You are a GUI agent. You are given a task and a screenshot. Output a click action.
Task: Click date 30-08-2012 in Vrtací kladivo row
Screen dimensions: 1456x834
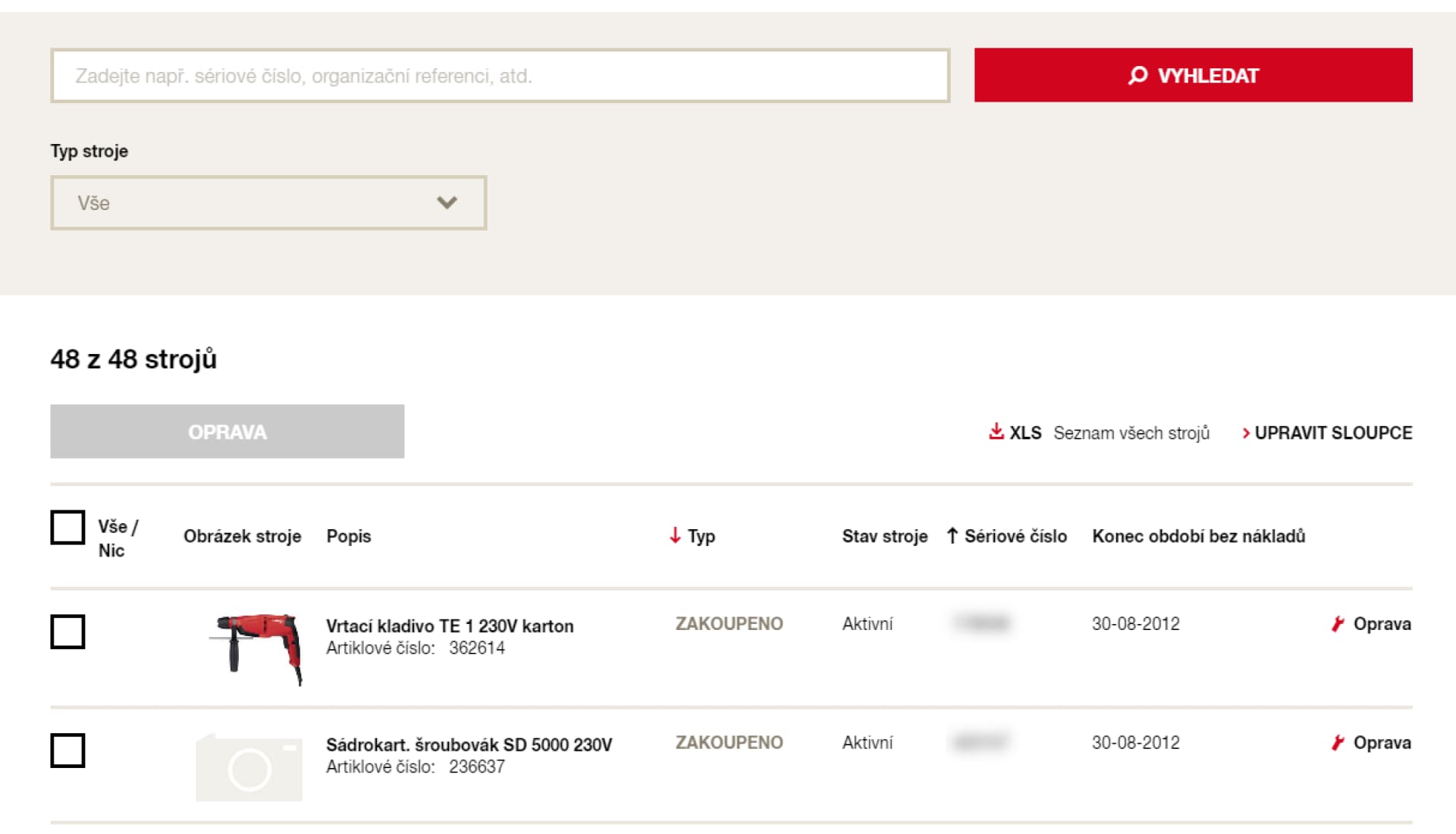[1135, 623]
